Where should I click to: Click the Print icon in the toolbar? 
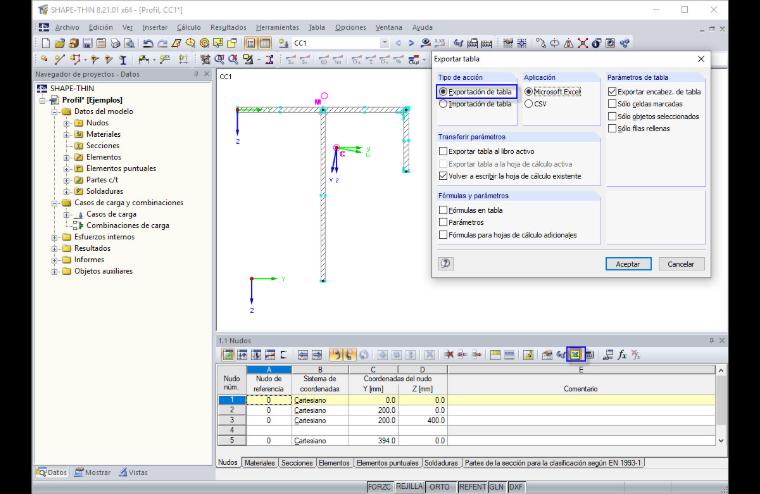pos(115,43)
